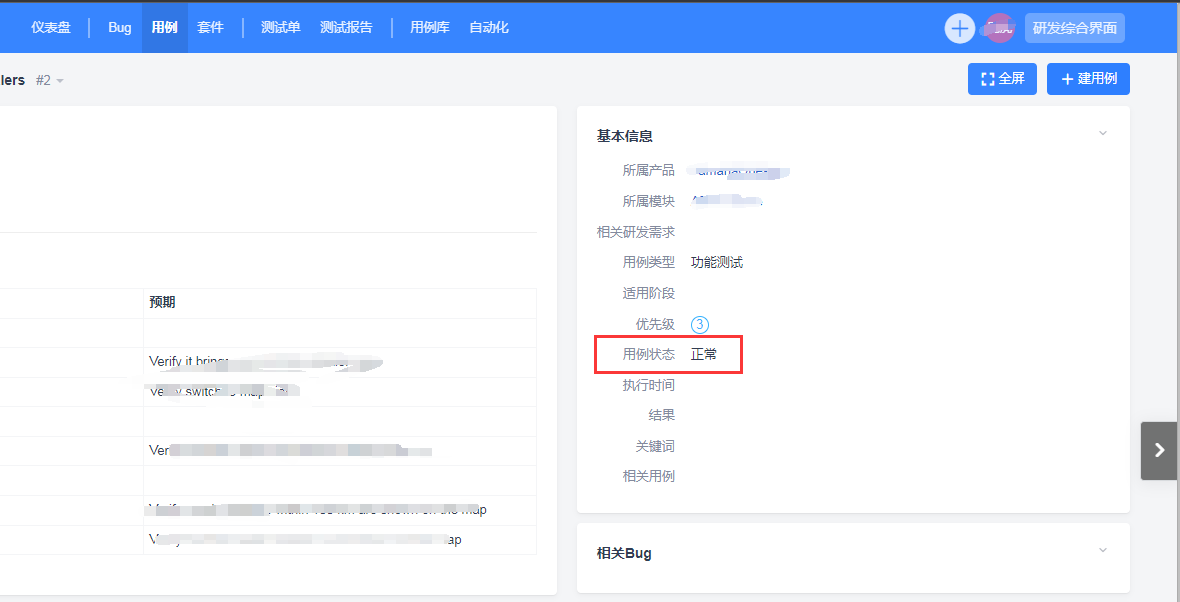Screen dimensions: 1180x602
Task: Open the 研发综合界面 switcher
Action: (x=1074, y=28)
